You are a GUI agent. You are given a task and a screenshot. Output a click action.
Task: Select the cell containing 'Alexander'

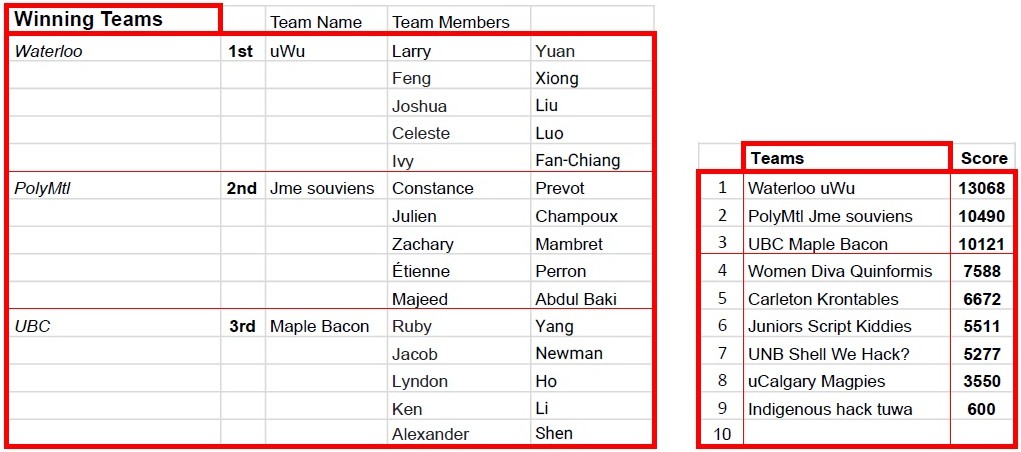point(457,434)
